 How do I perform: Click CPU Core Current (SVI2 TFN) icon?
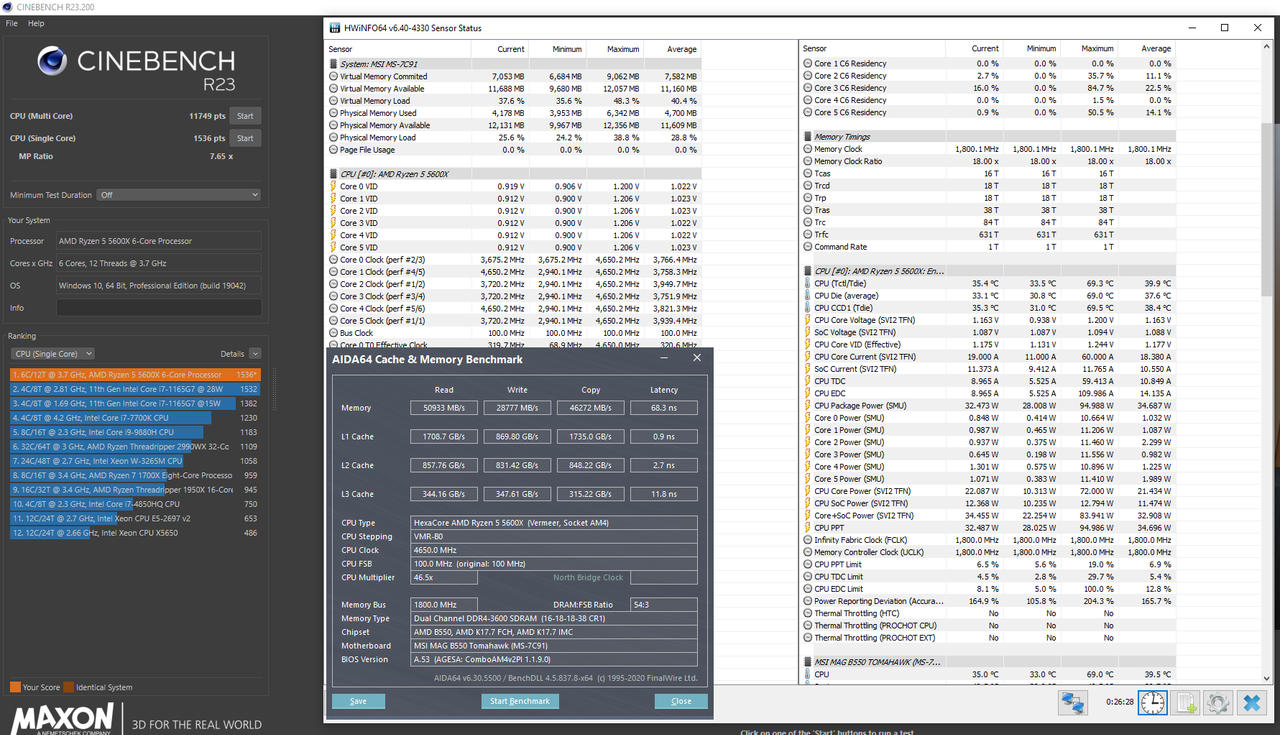807,356
